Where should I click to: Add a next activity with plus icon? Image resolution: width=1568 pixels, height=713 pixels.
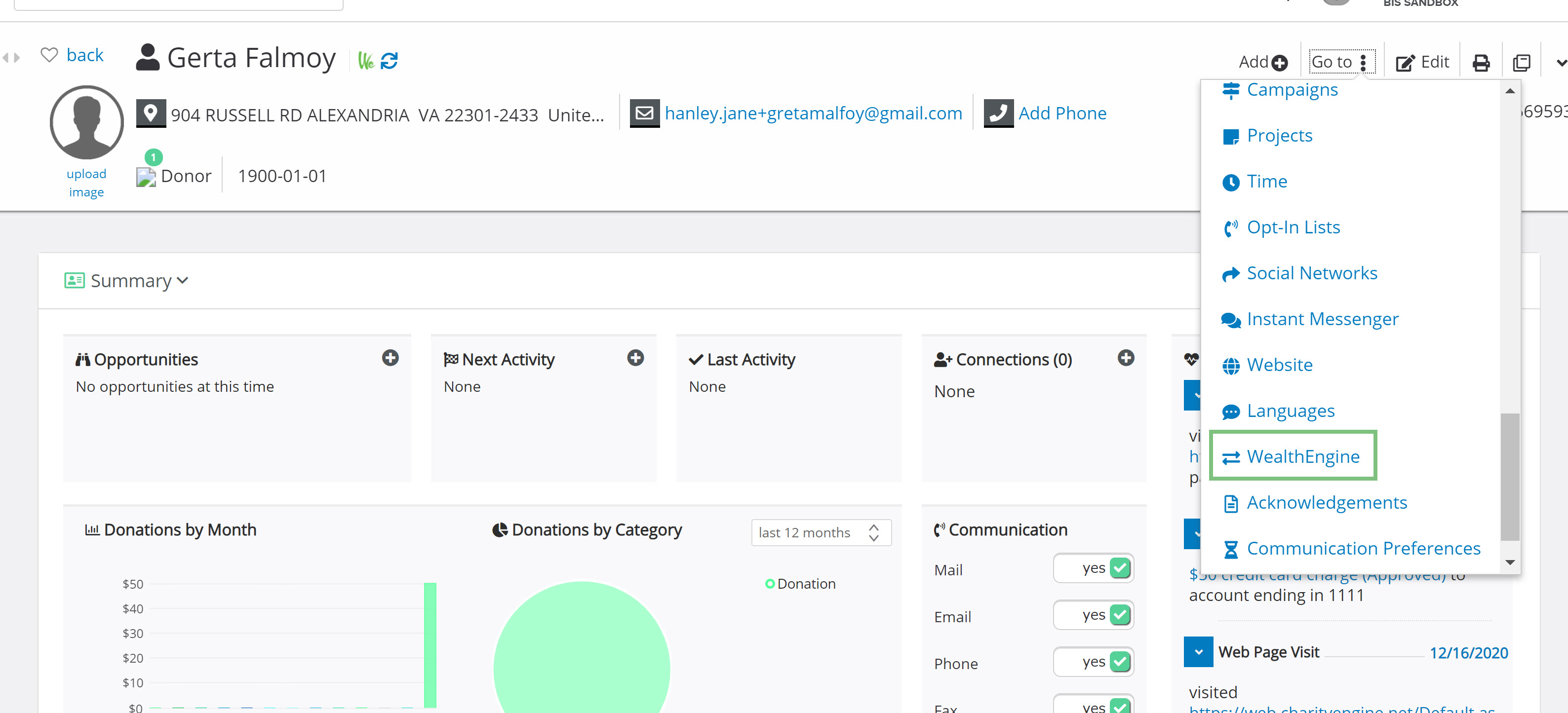(635, 358)
